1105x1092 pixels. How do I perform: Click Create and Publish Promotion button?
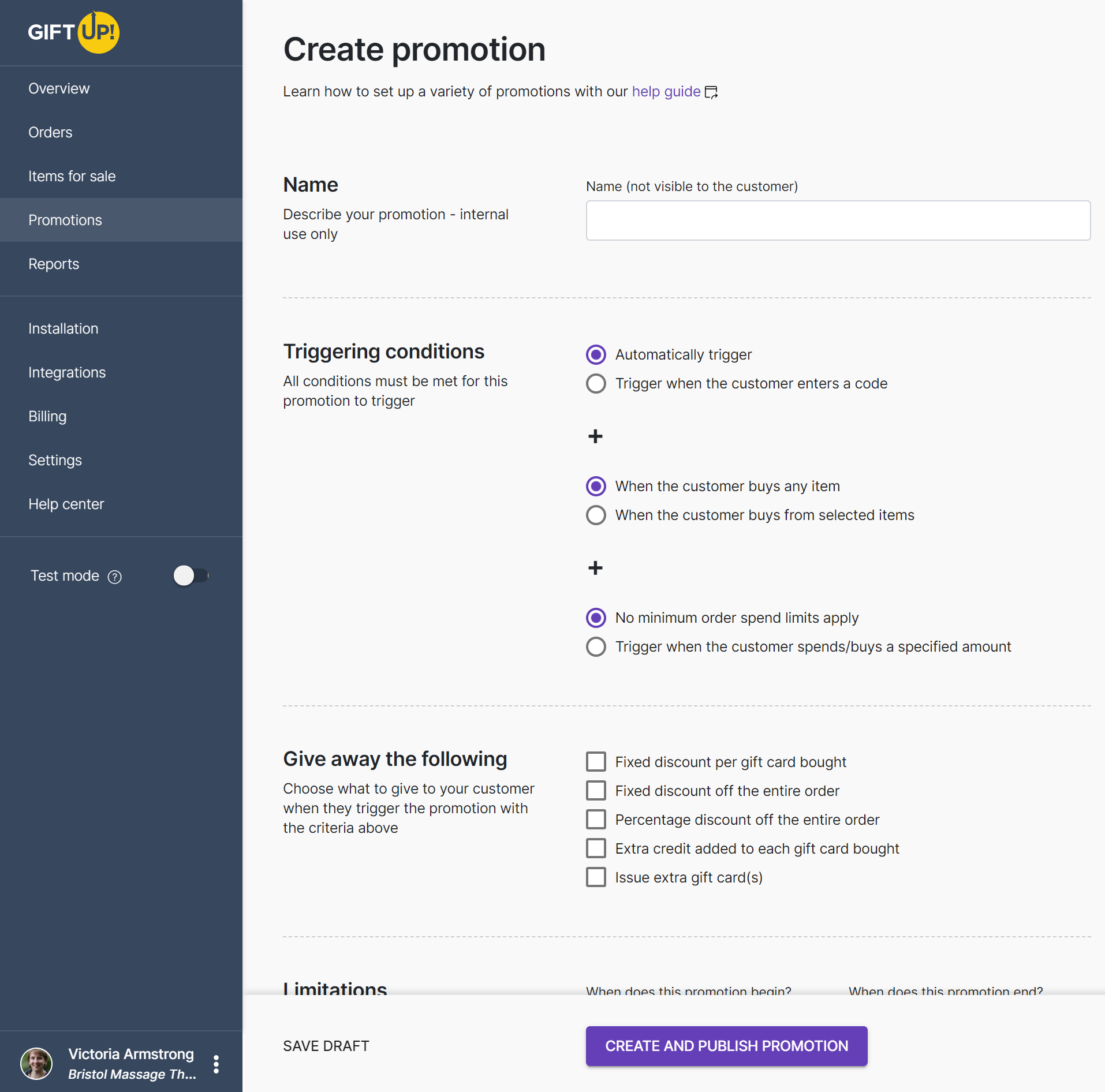(726, 1046)
